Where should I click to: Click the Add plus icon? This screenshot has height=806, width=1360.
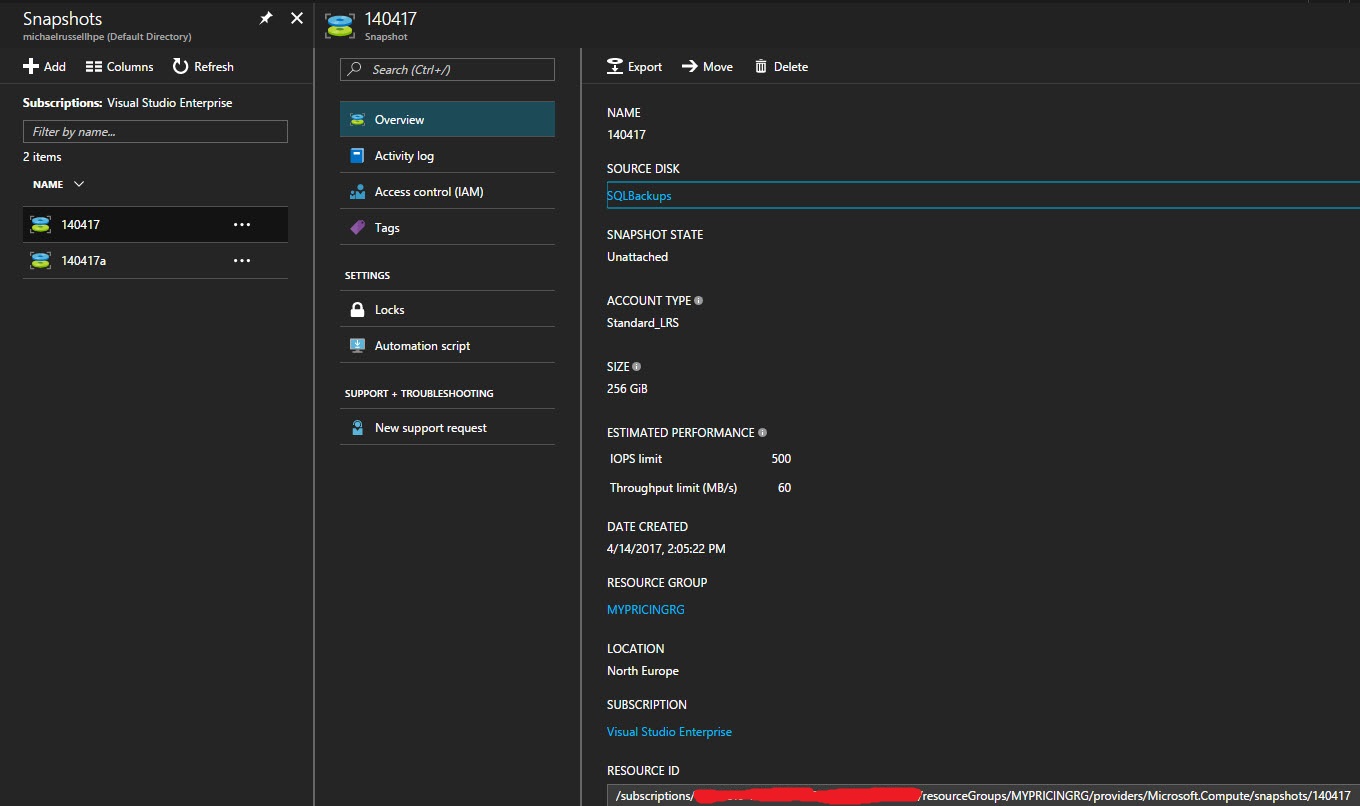30,66
